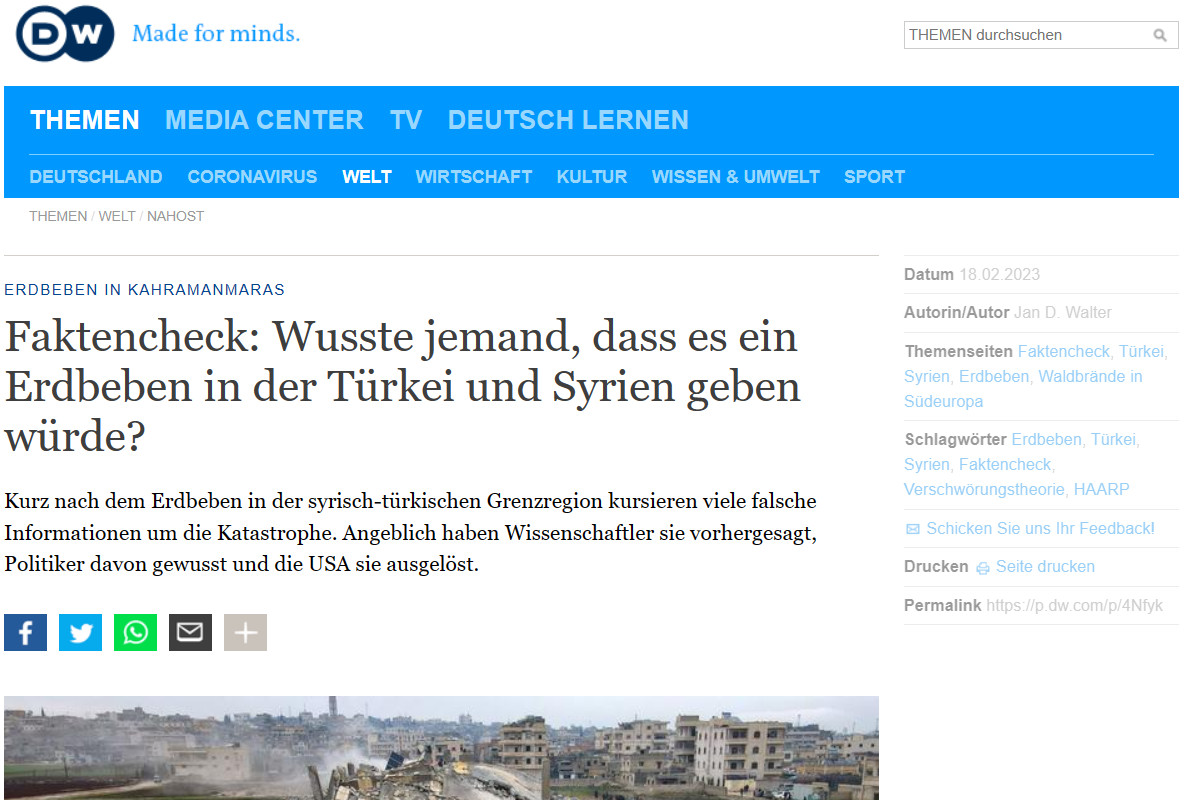Click the article headline Faktencheck

click(x=403, y=387)
